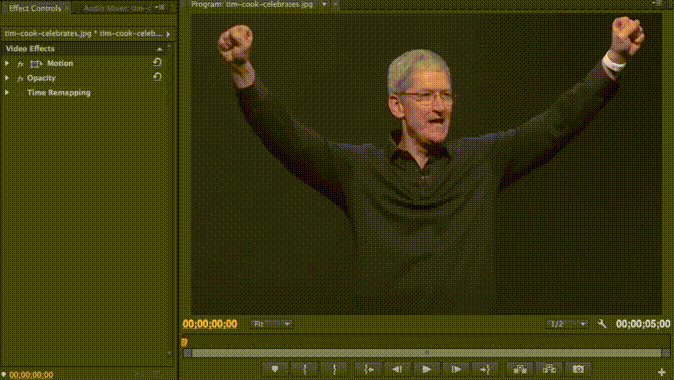674x380 pixels.
Task: Click the Lift button
Action: tap(520, 369)
